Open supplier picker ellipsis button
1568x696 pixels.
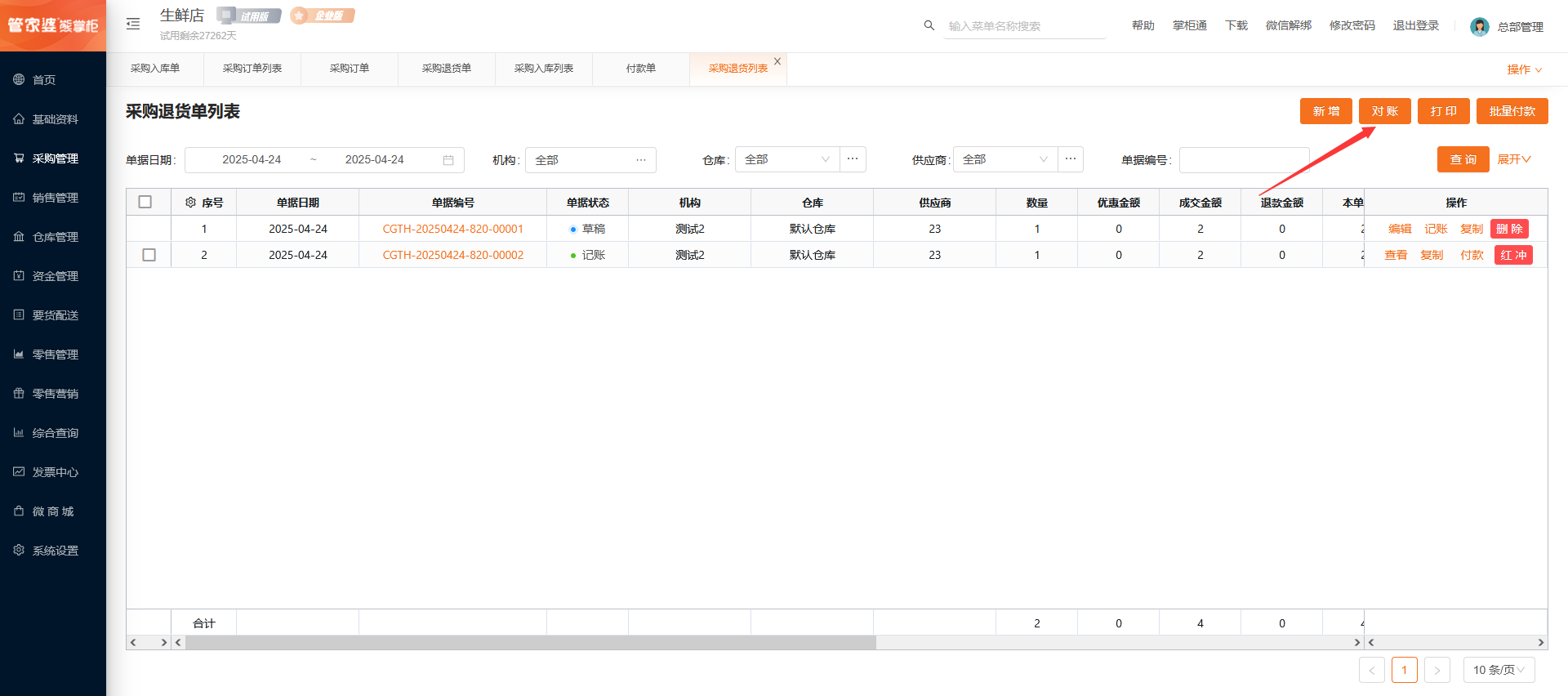click(x=1071, y=159)
